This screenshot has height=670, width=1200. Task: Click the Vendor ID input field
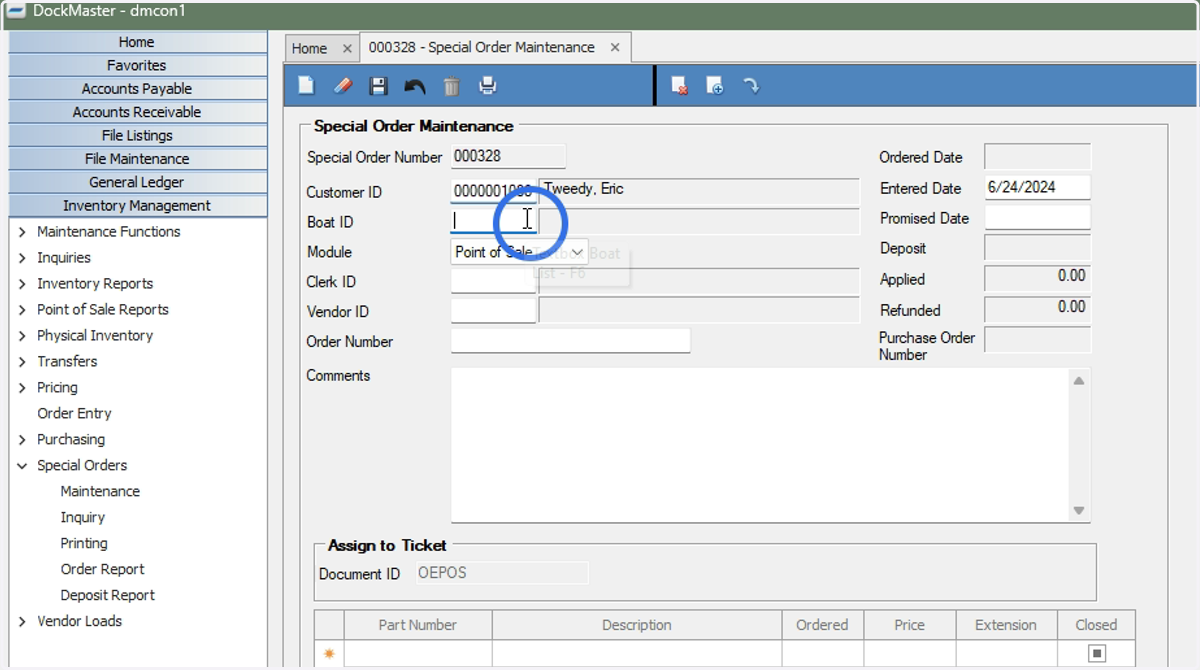click(494, 311)
